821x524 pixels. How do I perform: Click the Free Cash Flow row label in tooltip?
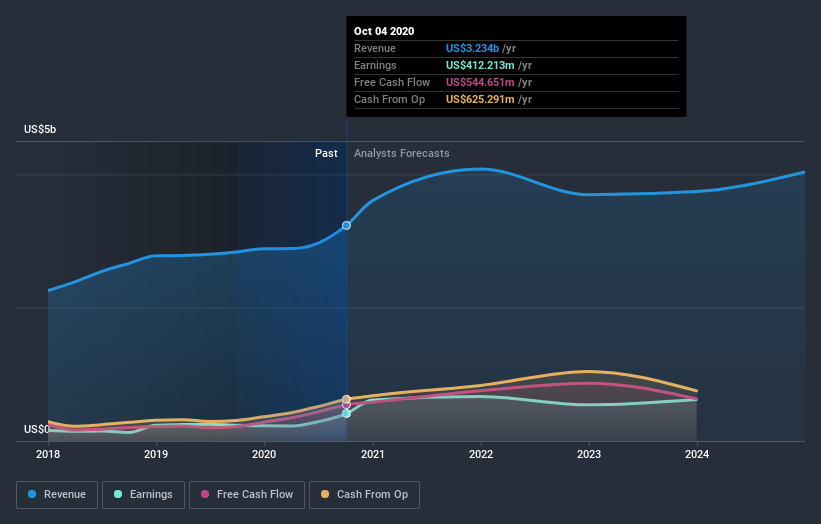(x=392, y=82)
